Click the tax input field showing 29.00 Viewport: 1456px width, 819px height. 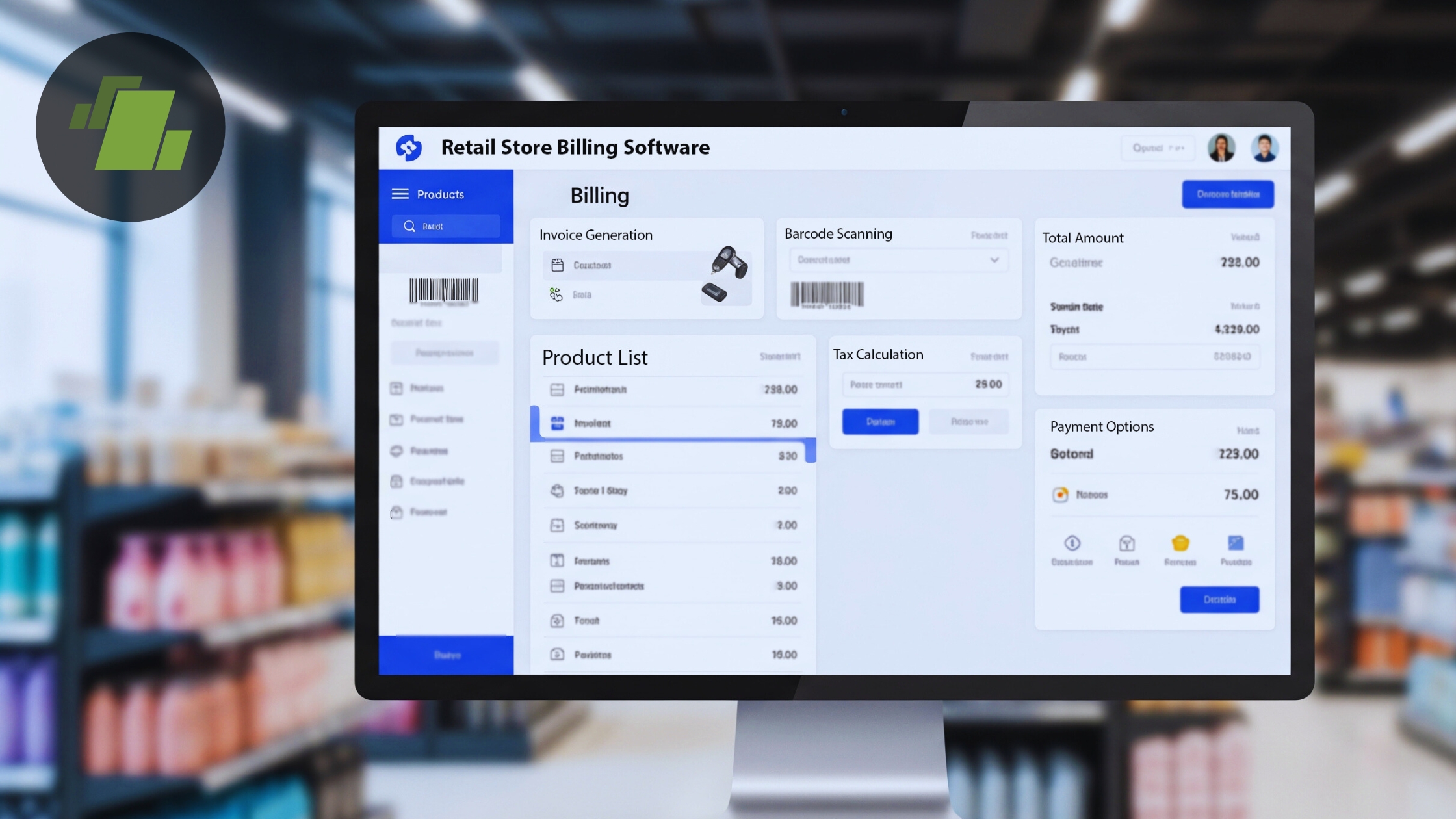pyautogui.click(x=925, y=385)
